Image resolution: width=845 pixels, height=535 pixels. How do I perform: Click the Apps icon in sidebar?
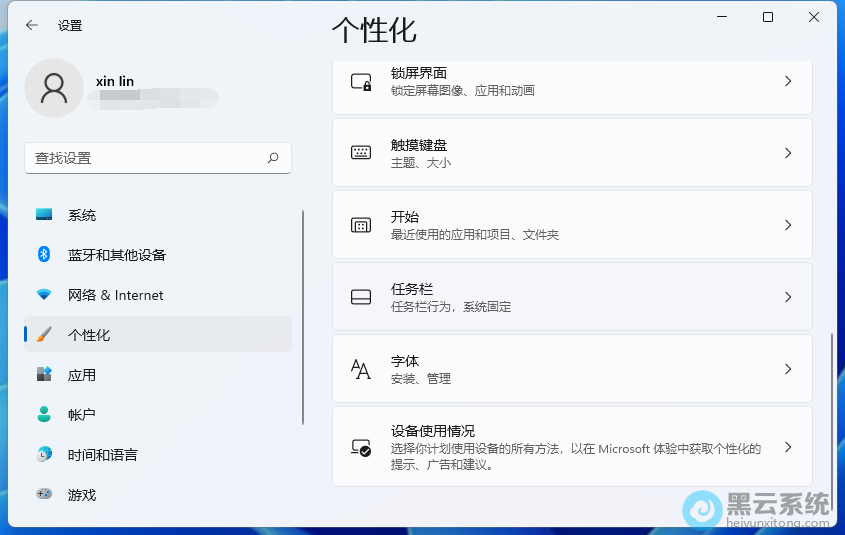pyautogui.click(x=44, y=375)
